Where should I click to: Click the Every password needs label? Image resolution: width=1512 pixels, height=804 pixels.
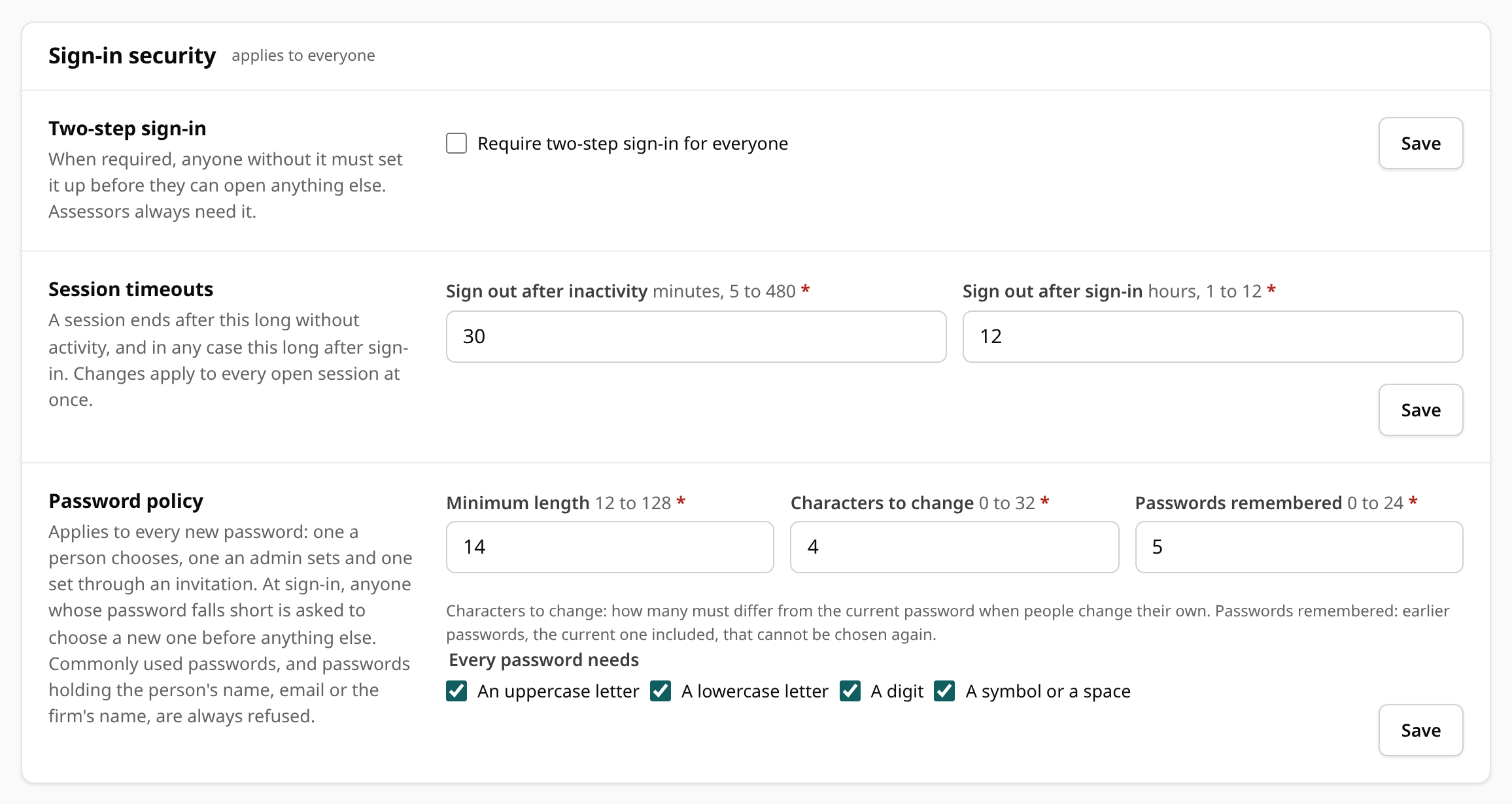coord(544,660)
